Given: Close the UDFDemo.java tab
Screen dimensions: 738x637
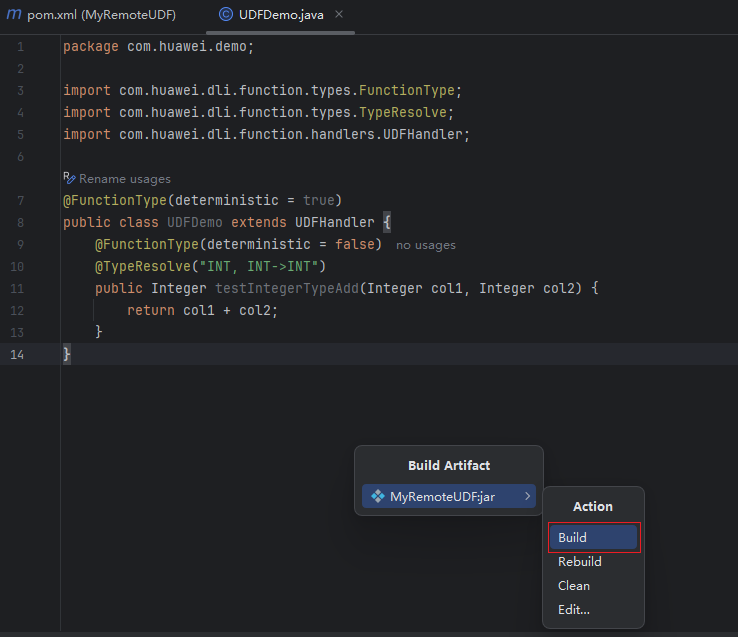Looking at the screenshot, I should (x=339, y=15).
